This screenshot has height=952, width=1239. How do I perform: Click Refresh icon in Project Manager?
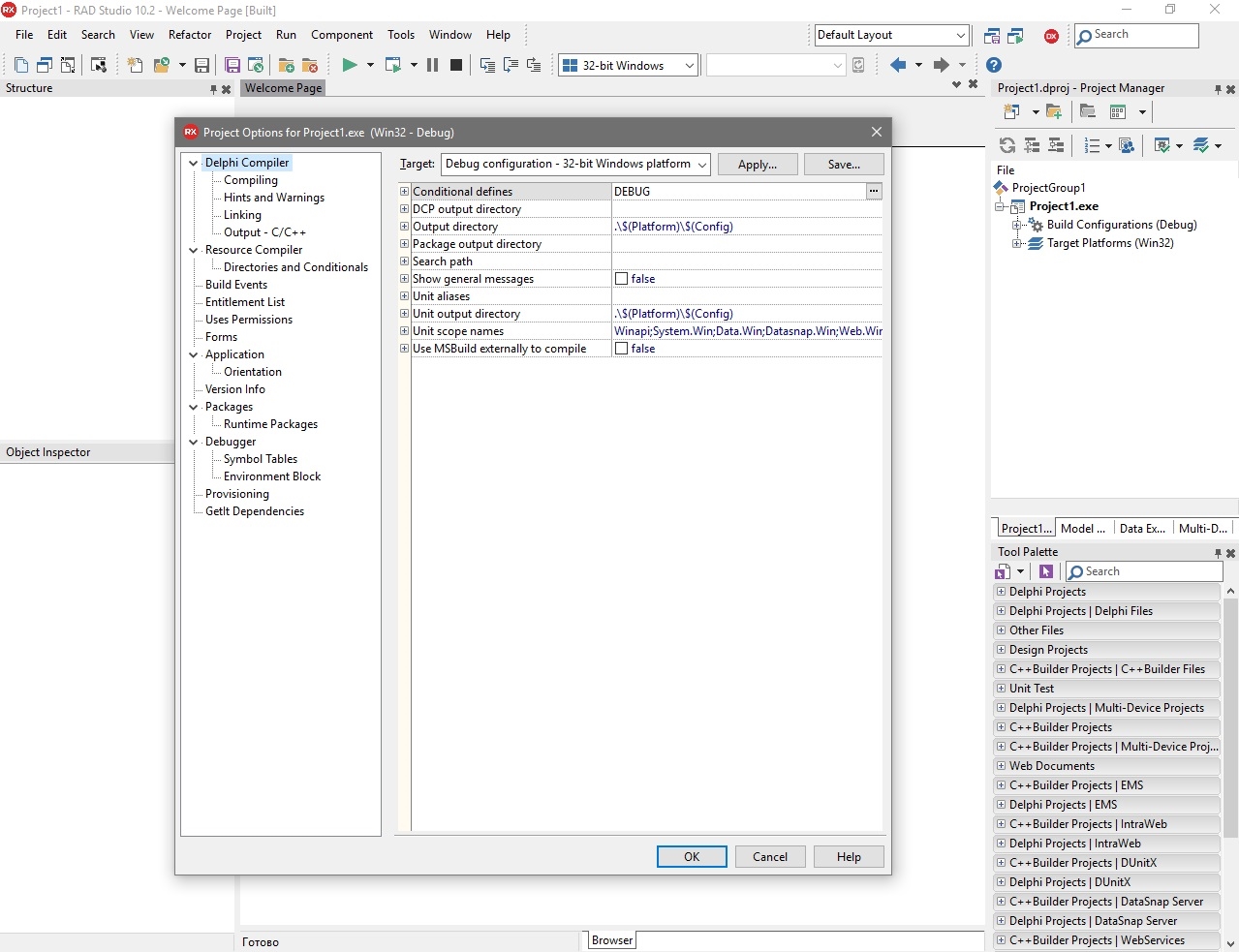tap(1007, 145)
